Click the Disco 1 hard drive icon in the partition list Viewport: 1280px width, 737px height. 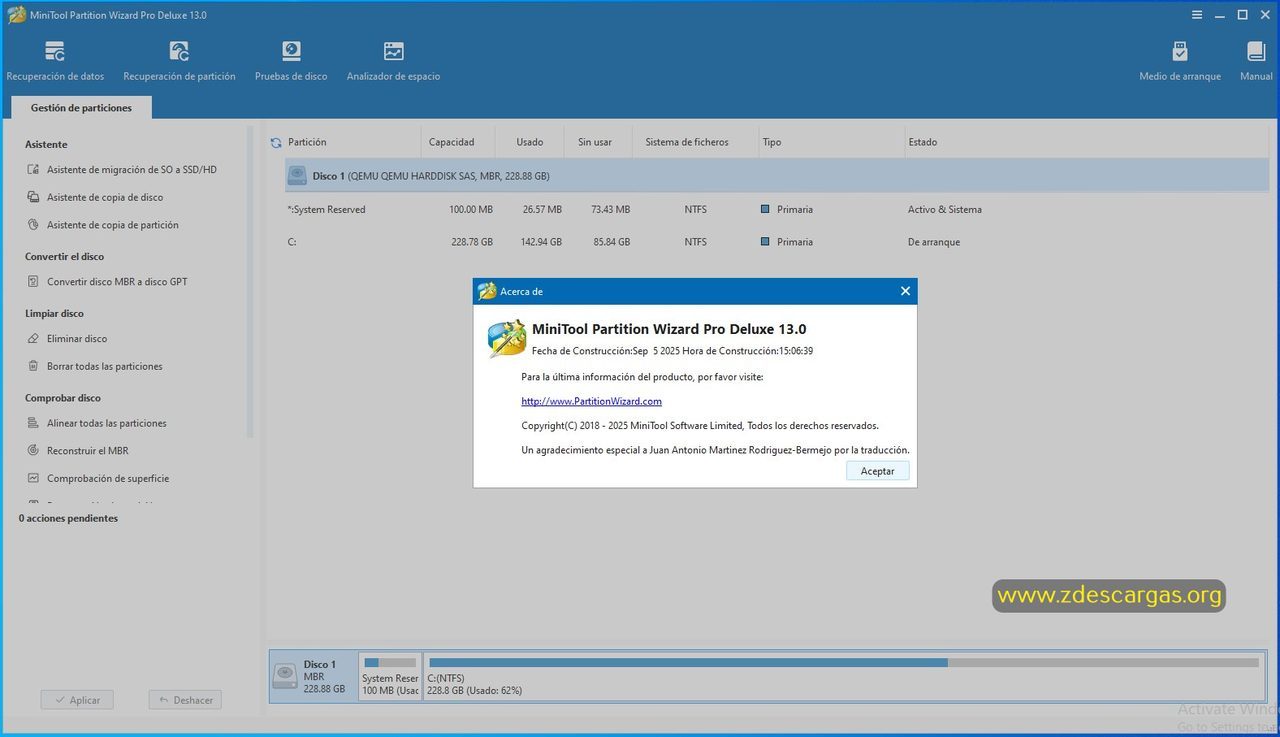coord(297,176)
